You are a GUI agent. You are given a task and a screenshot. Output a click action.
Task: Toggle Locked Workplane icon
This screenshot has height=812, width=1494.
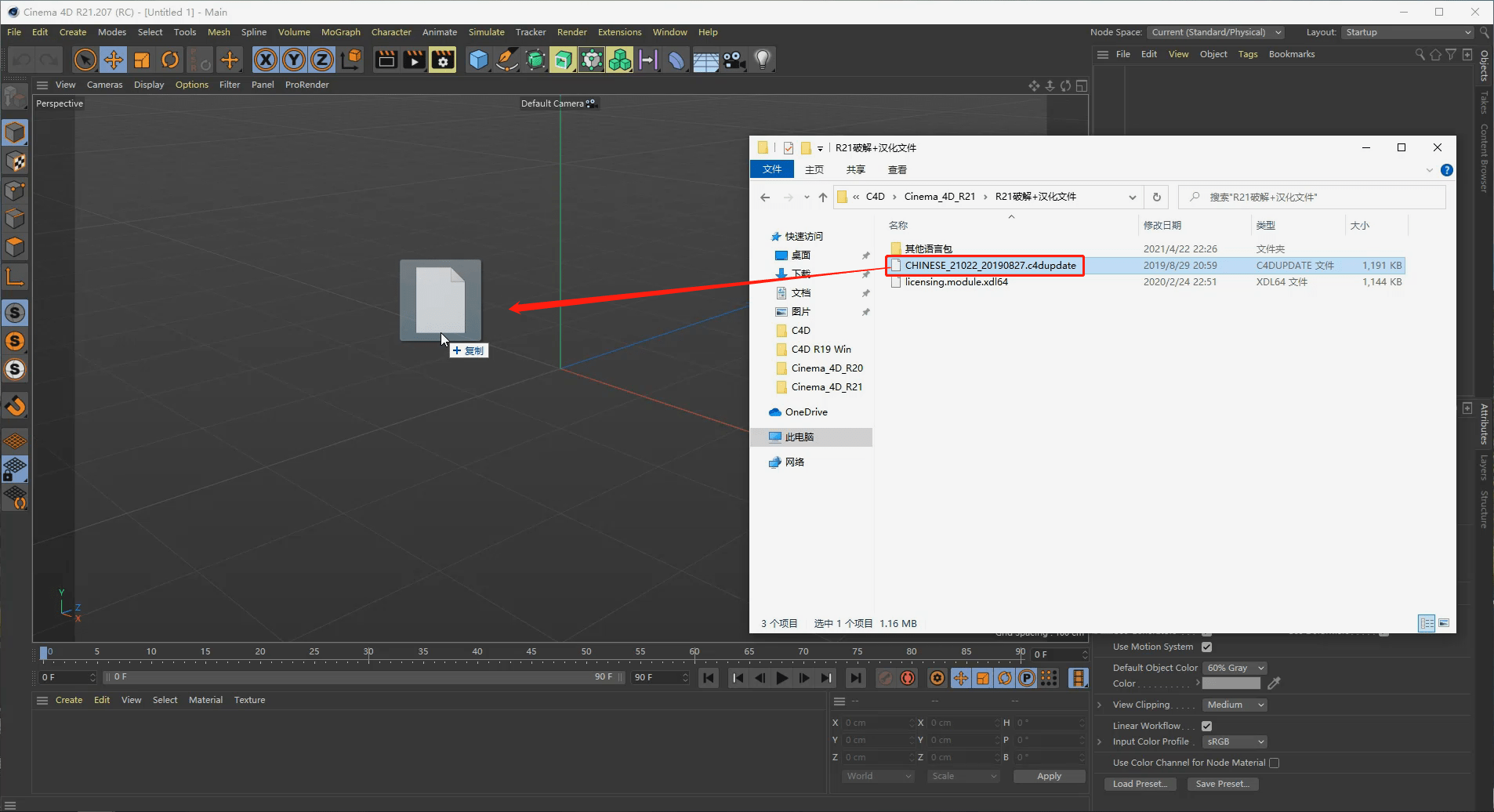[15, 469]
